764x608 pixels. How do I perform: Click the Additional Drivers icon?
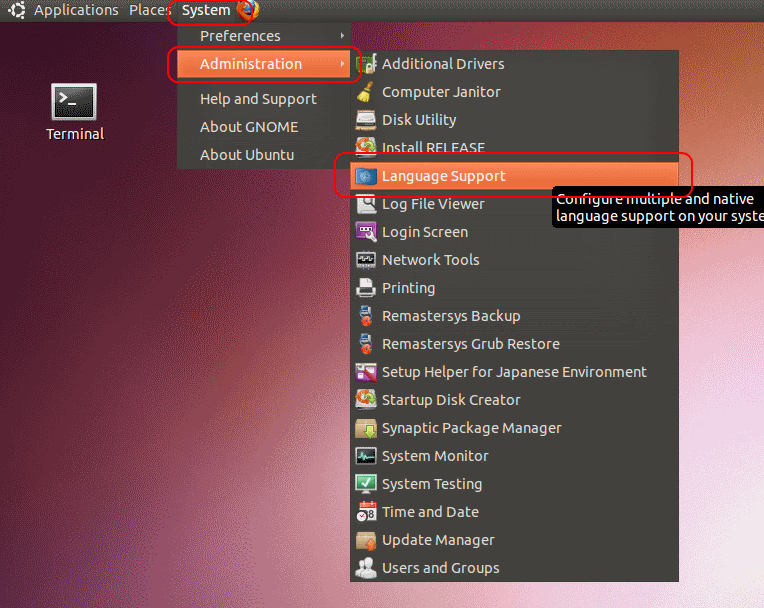click(366, 64)
